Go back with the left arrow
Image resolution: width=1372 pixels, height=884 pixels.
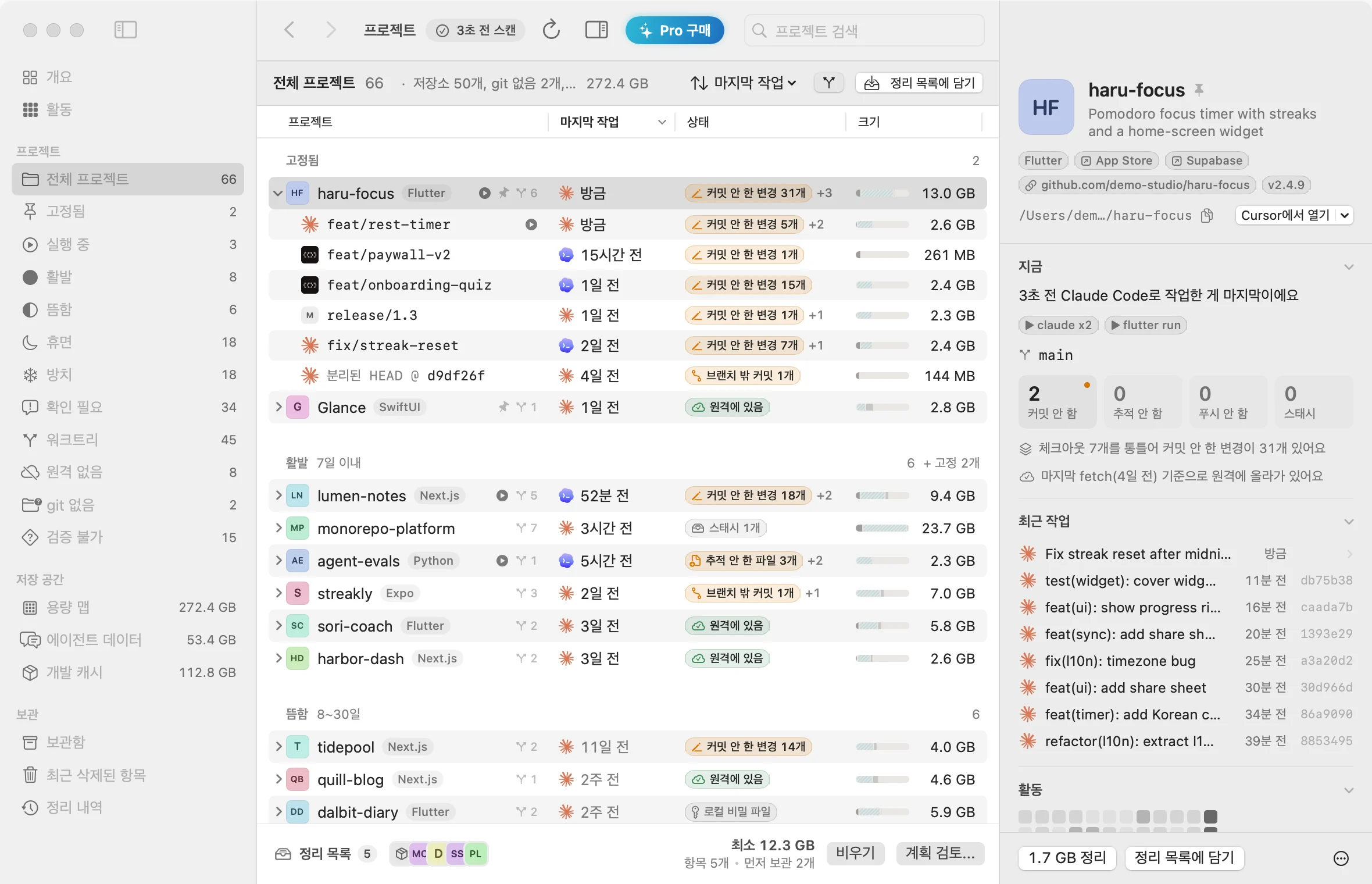pyautogui.click(x=289, y=30)
